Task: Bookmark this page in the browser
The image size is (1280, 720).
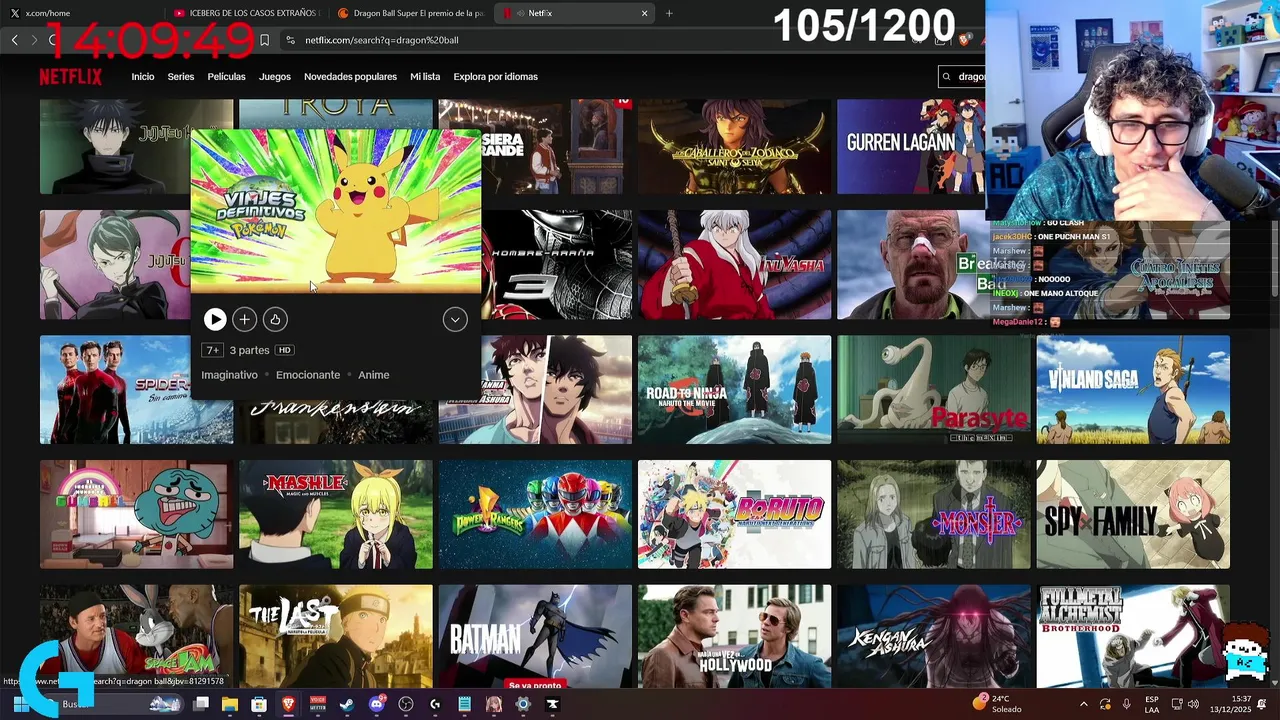Action: 264,40
